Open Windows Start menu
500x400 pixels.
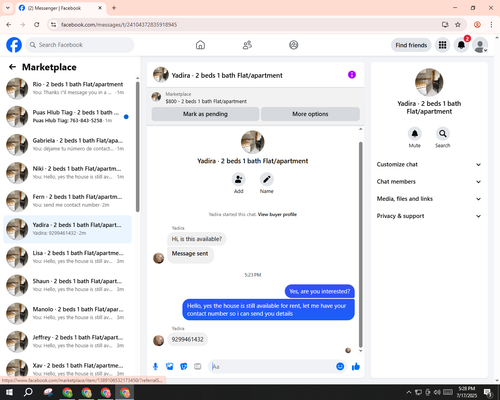[x=9, y=392]
